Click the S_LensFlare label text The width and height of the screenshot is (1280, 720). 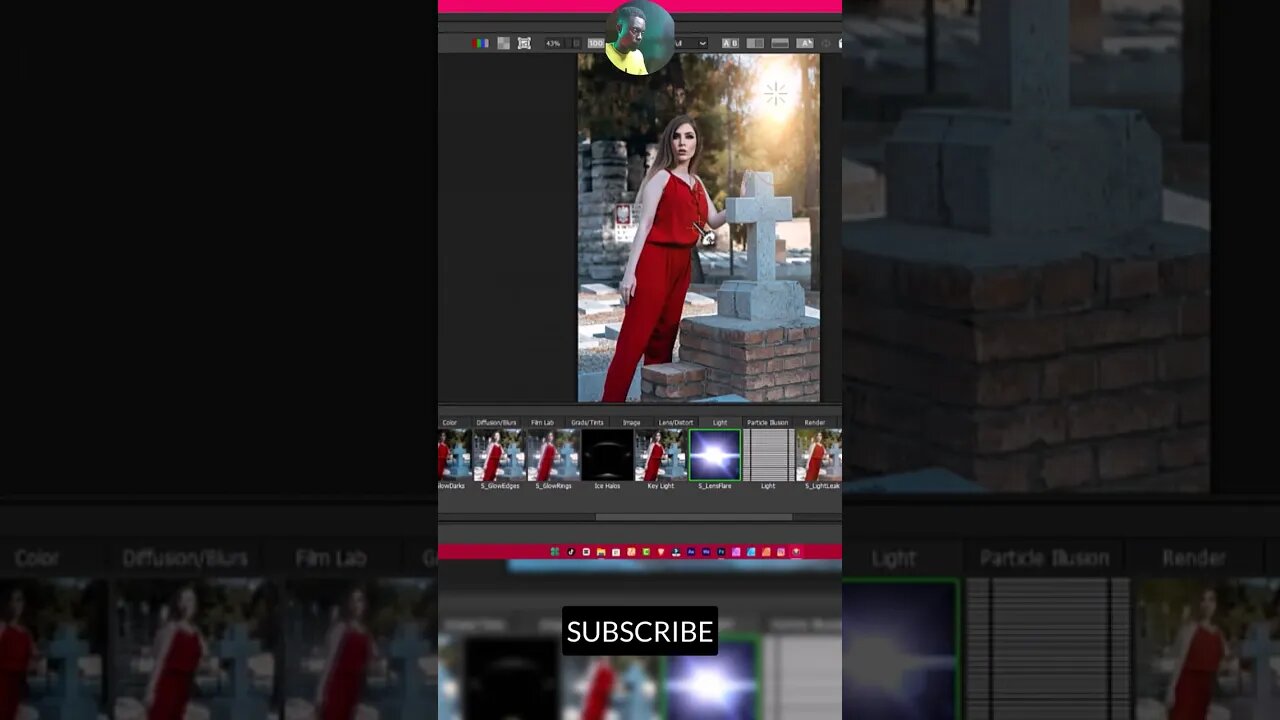pos(715,486)
